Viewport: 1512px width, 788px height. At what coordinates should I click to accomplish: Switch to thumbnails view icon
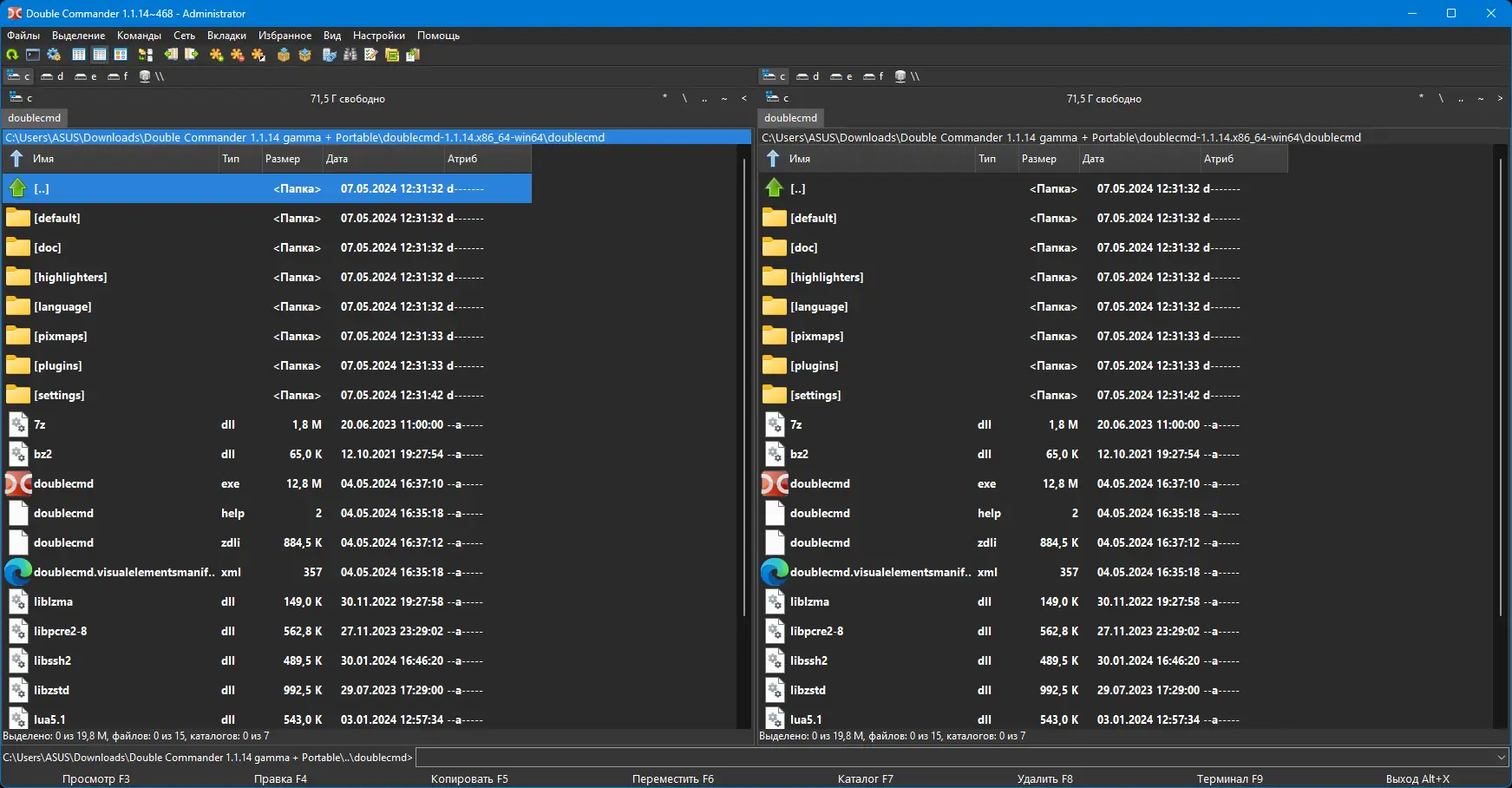coord(121,55)
